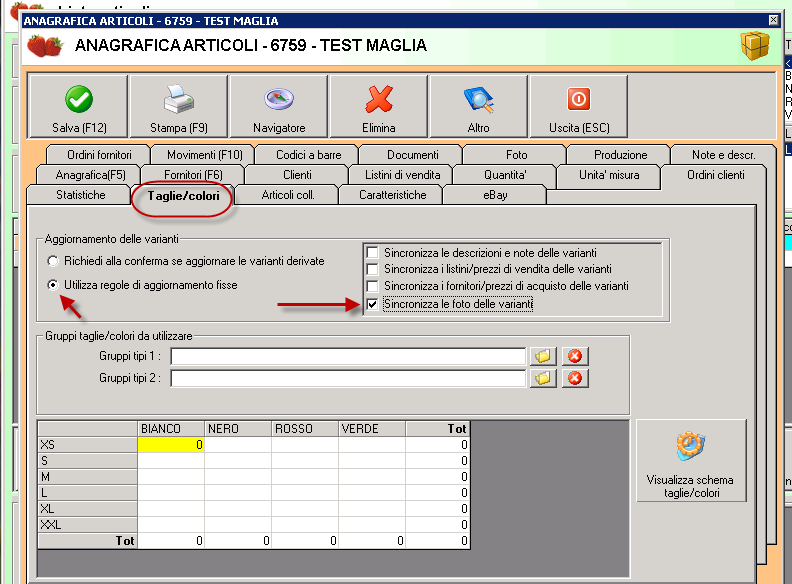Focus the Gruppi tipi 2 input field
This screenshot has width=792, height=584.
tap(348, 378)
